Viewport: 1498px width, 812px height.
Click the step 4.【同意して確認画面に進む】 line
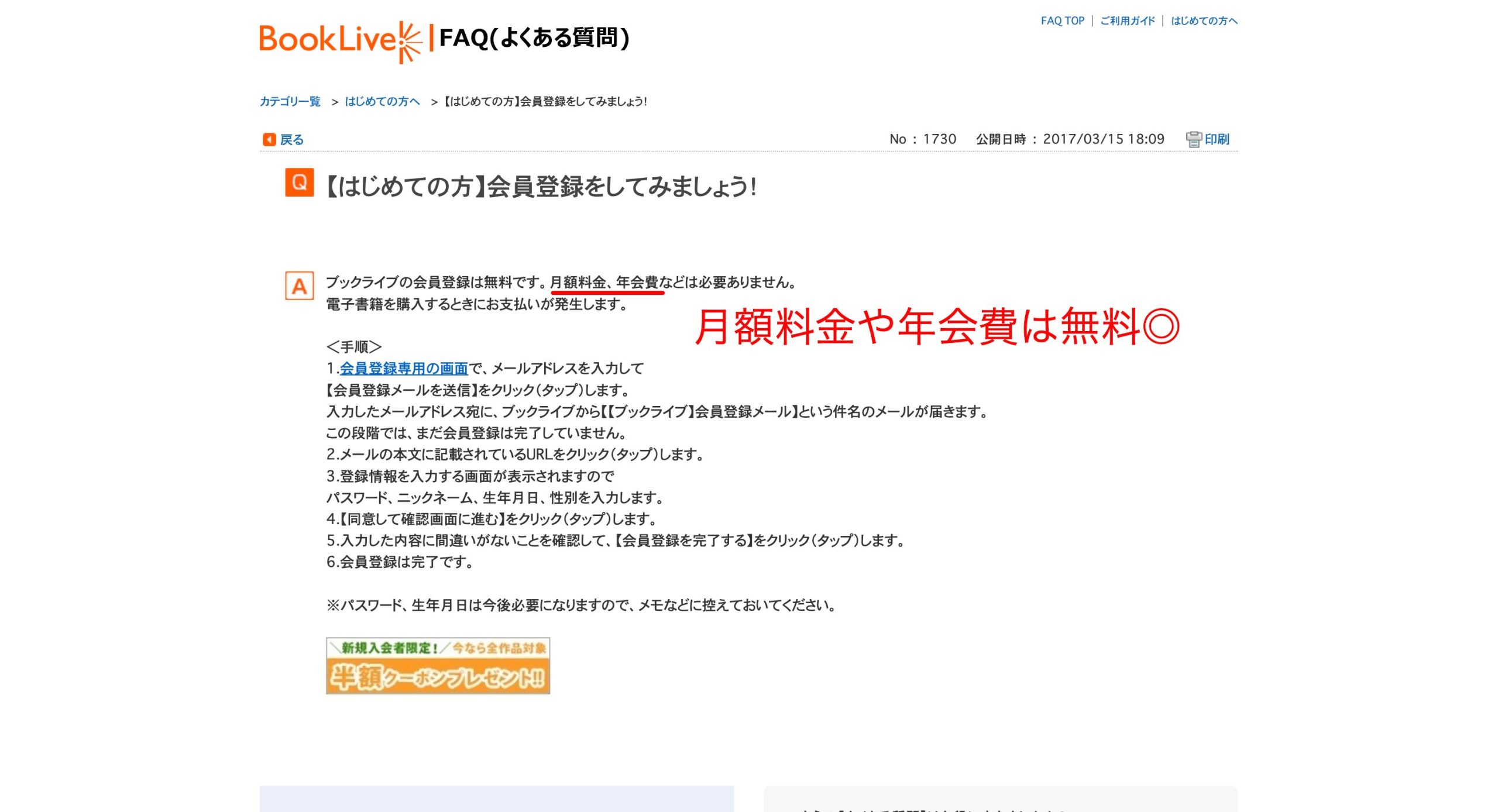click(492, 519)
